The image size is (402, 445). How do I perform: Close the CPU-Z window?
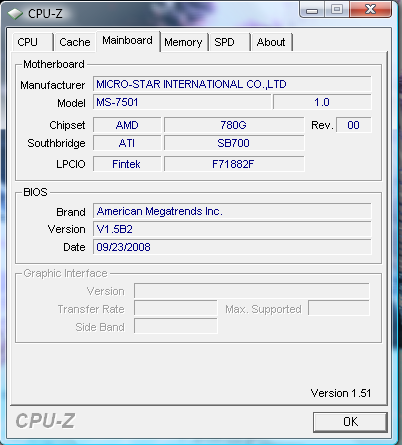click(x=370, y=9)
